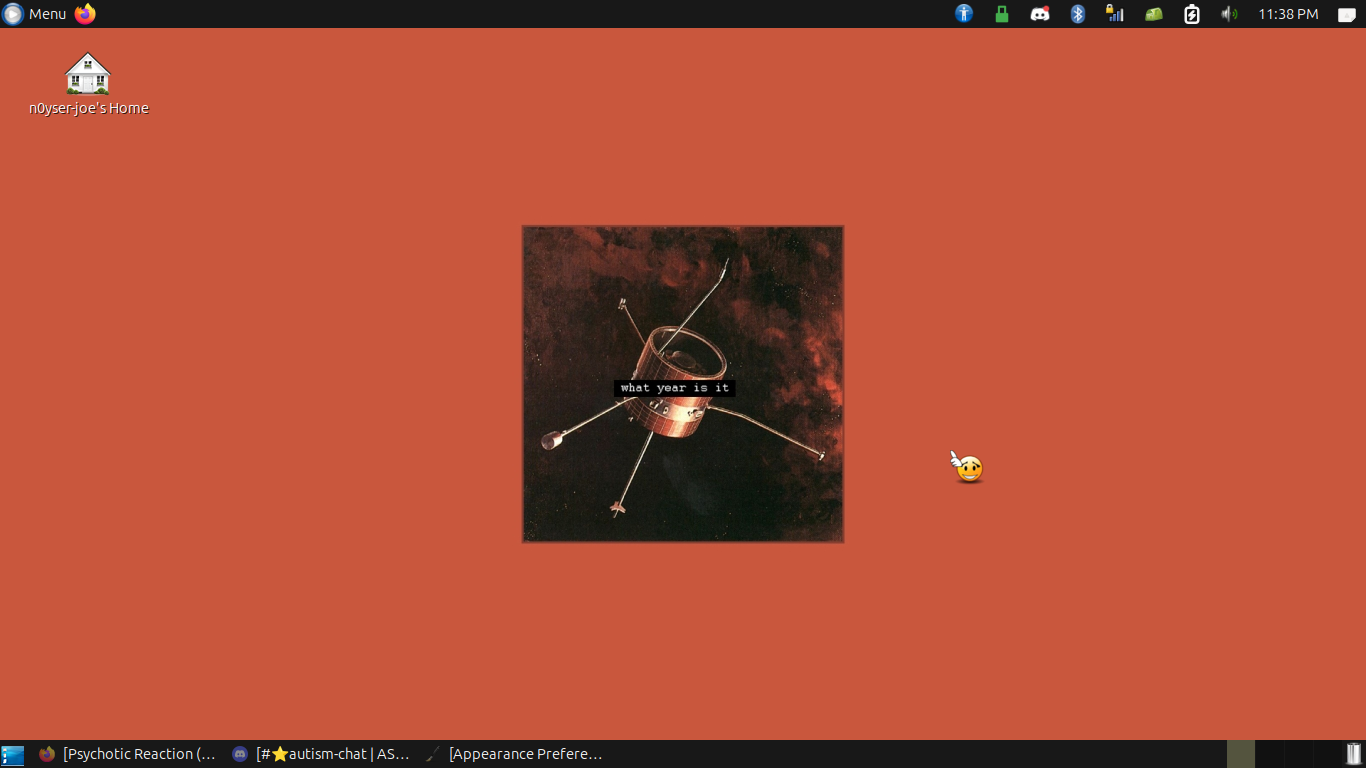Switch to the second workspace in the switcher

pos(1270,754)
